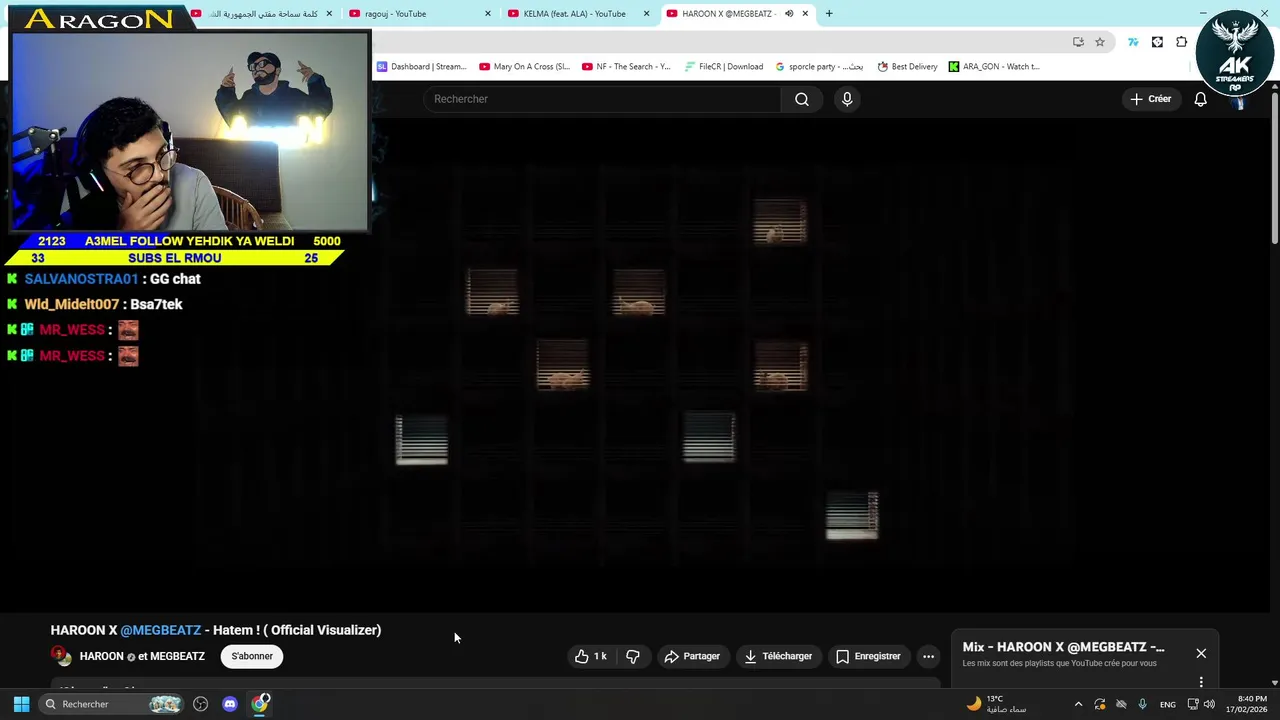The image size is (1280, 720).
Task: Open the ARA_GON - Watch bookmark
Action: [994, 67]
